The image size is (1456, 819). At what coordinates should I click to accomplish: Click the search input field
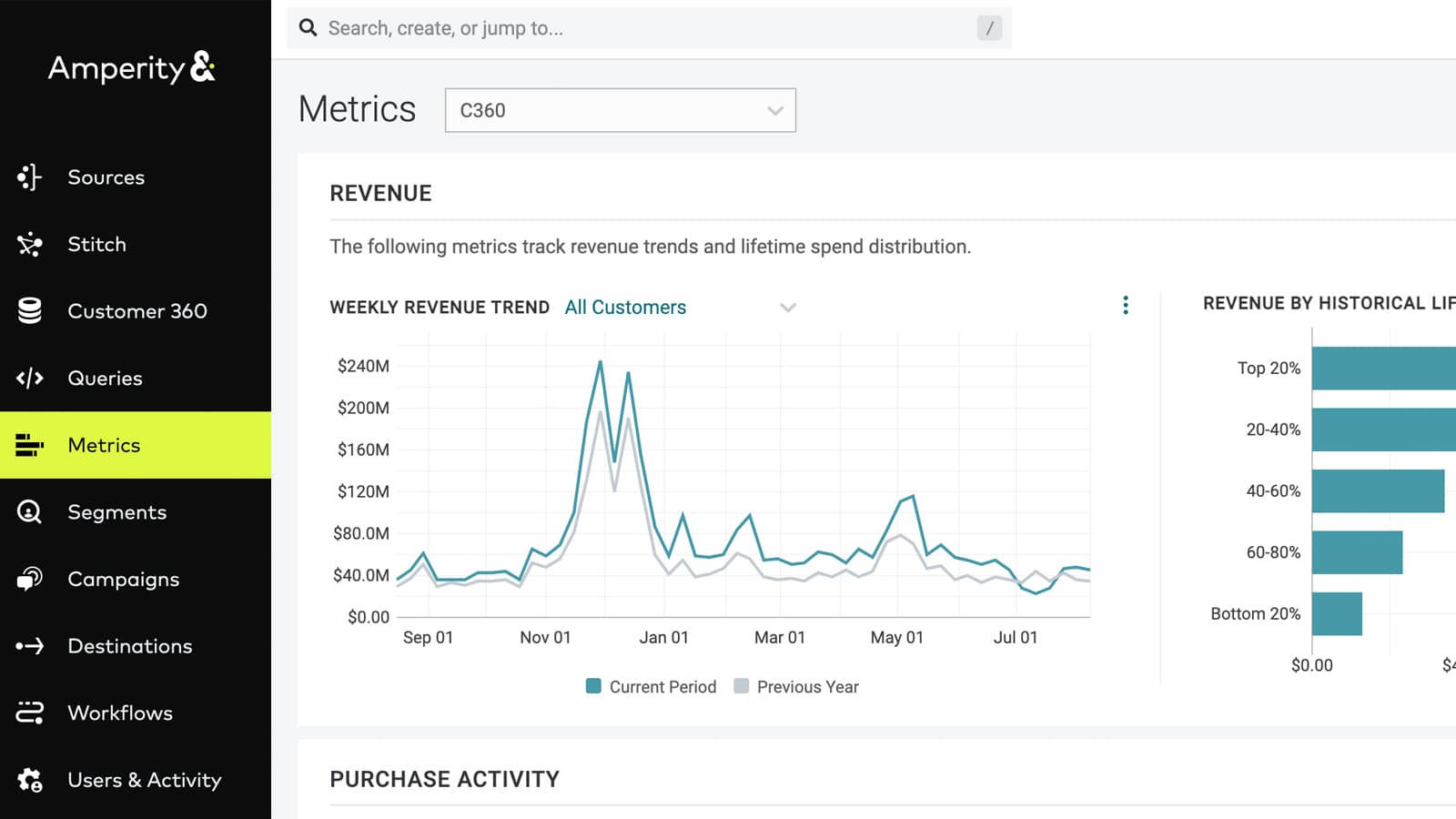(x=637, y=28)
